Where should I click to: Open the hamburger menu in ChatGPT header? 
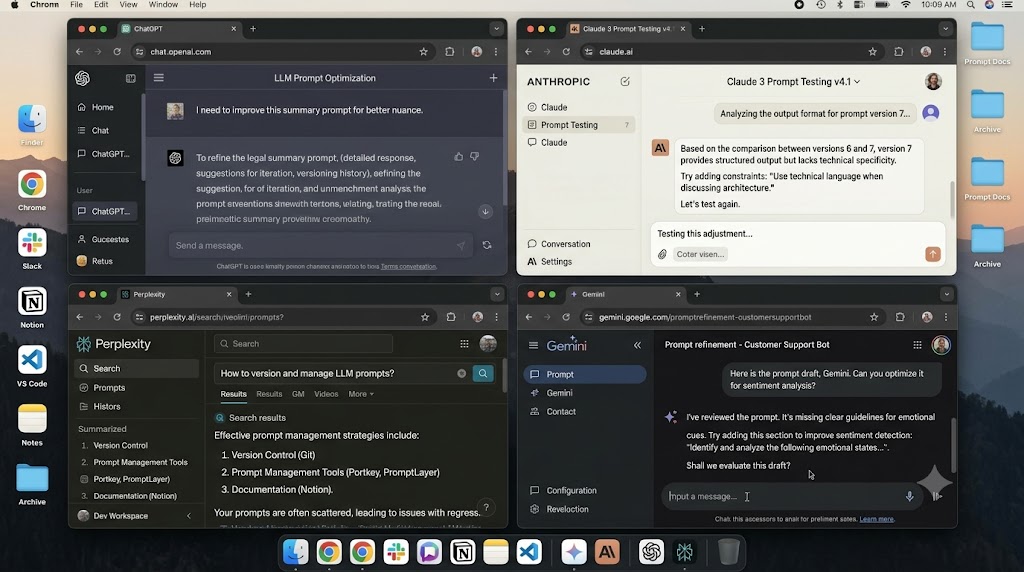tap(159, 78)
